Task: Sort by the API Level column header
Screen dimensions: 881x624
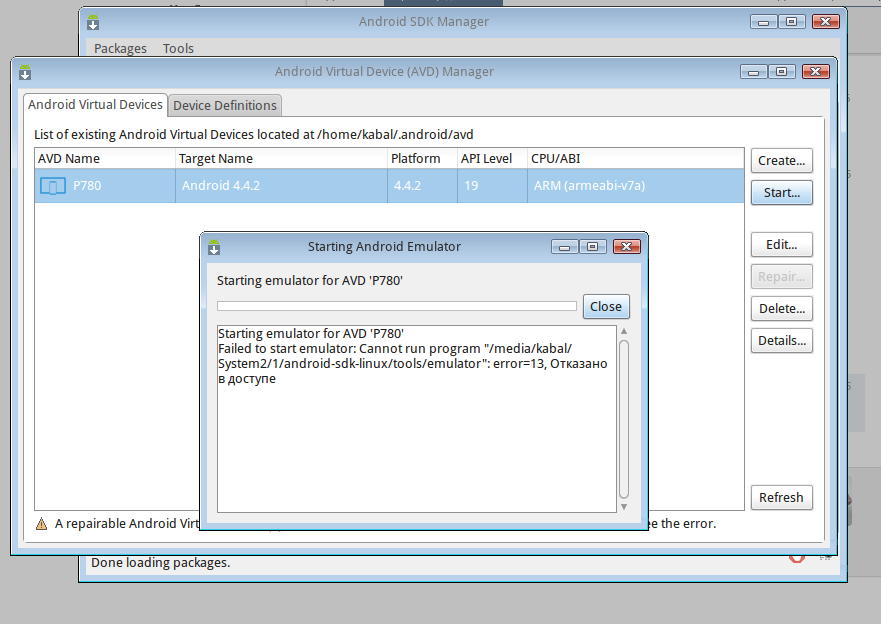Action: click(493, 158)
